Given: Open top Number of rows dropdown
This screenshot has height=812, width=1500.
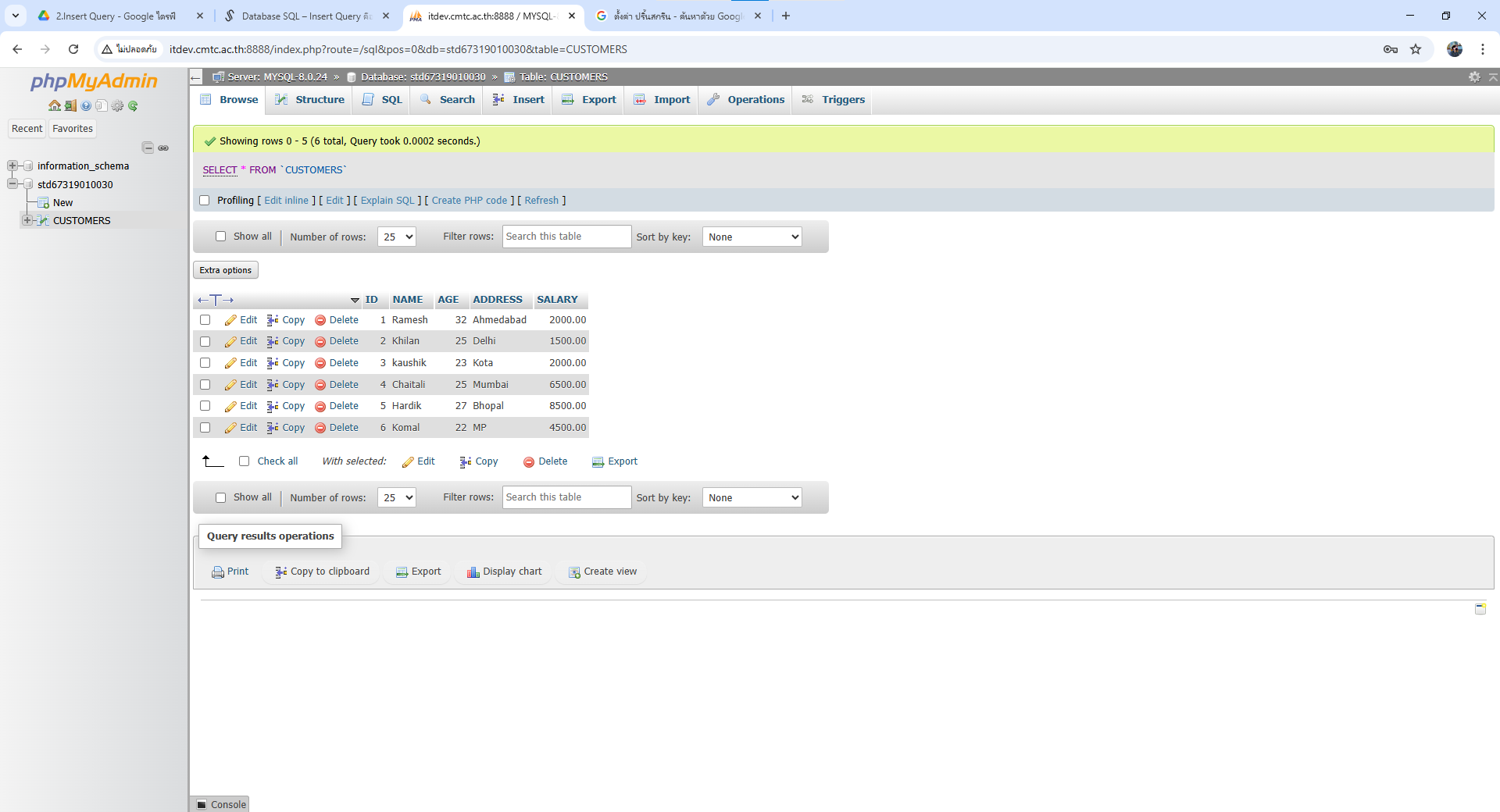Looking at the screenshot, I should [x=397, y=237].
